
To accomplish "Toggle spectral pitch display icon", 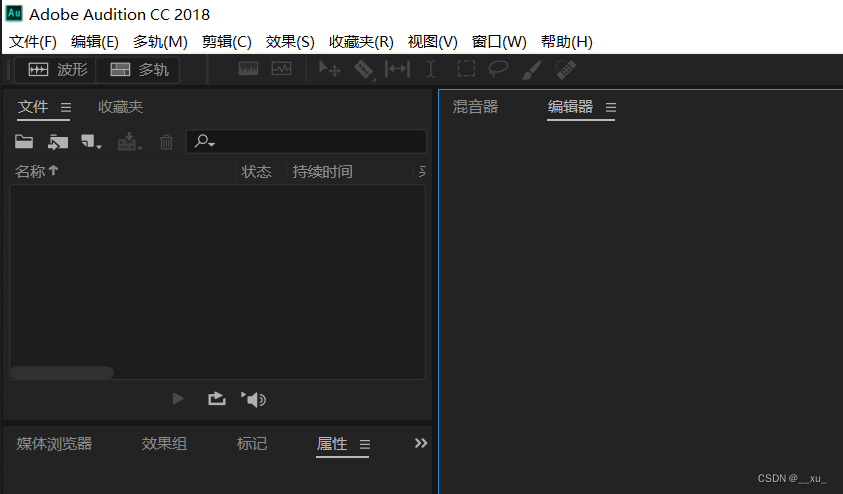I will (x=281, y=69).
